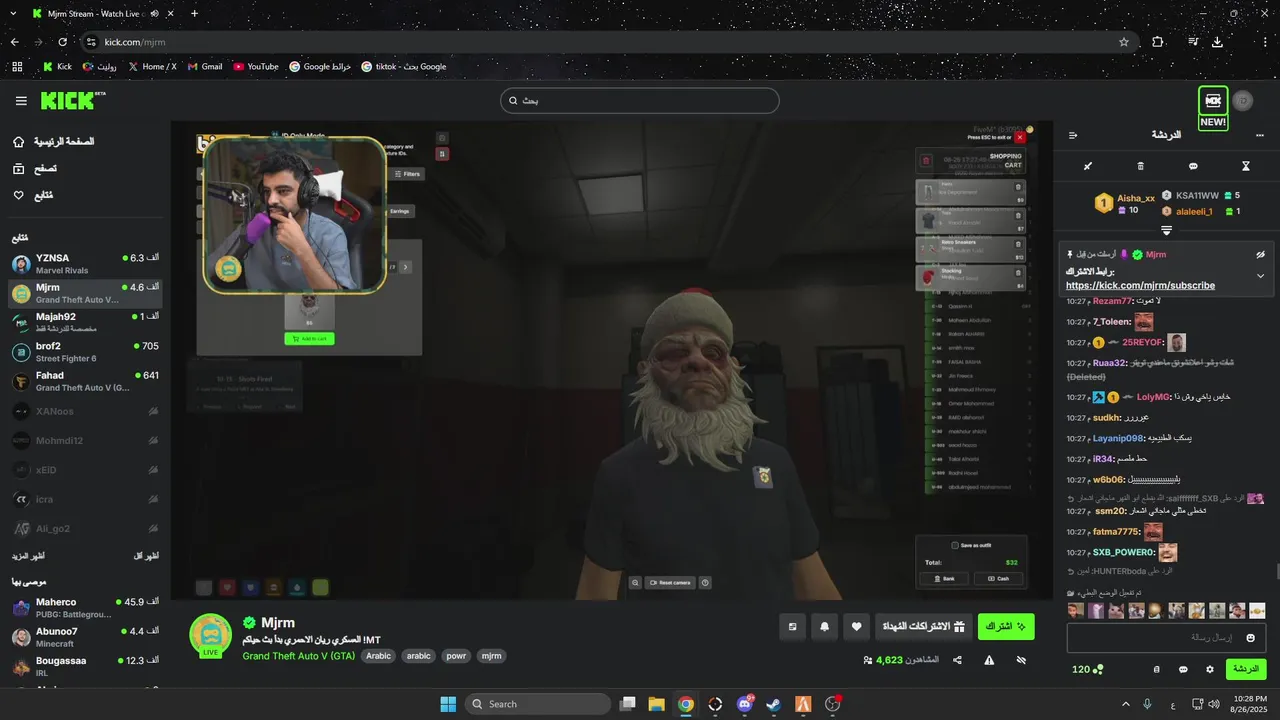The width and height of the screenshot is (1280, 720).
Task: Open recommended Maherco channel
Action: (x=85, y=608)
